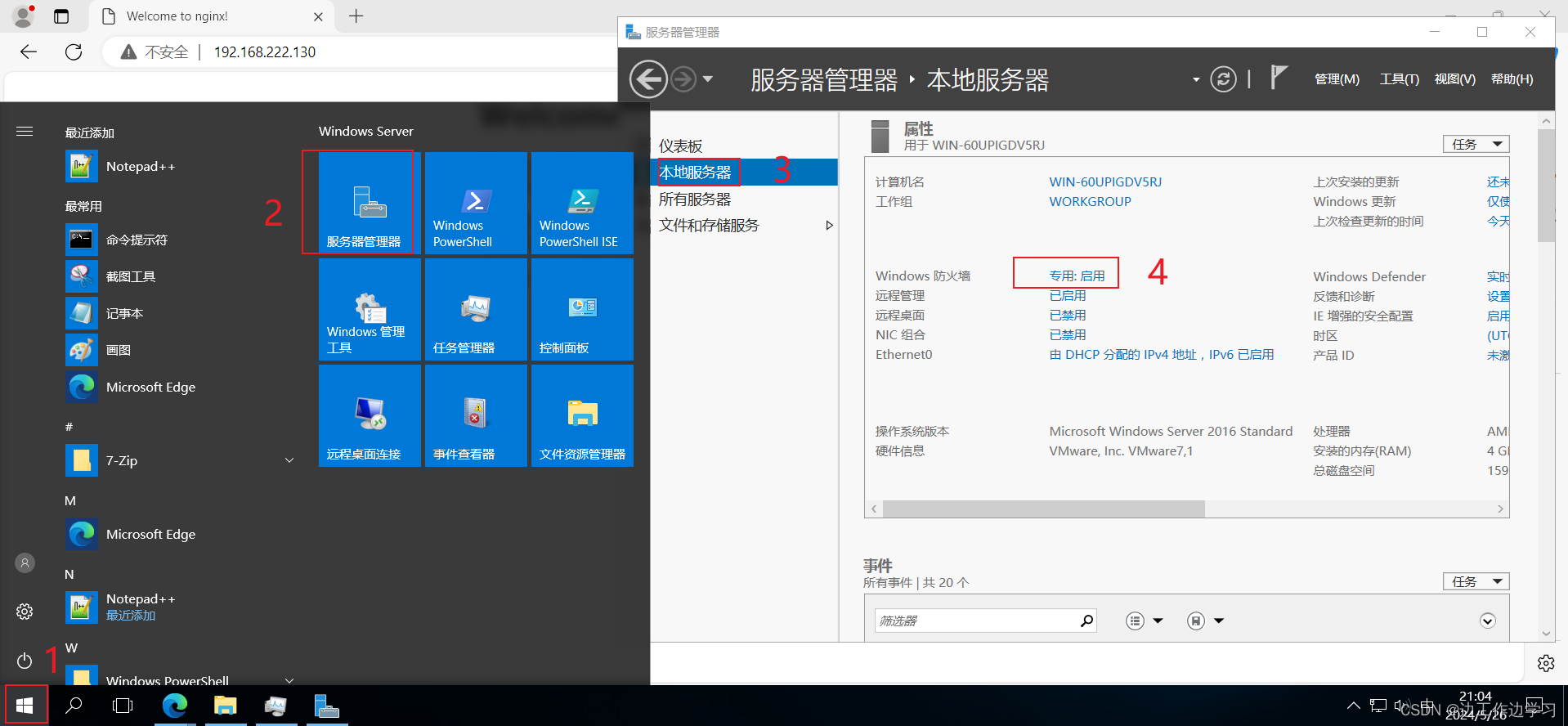Viewport: 1568px width, 726px height.
Task: Click the Start menu hamburger icon
Action: (x=25, y=132)
